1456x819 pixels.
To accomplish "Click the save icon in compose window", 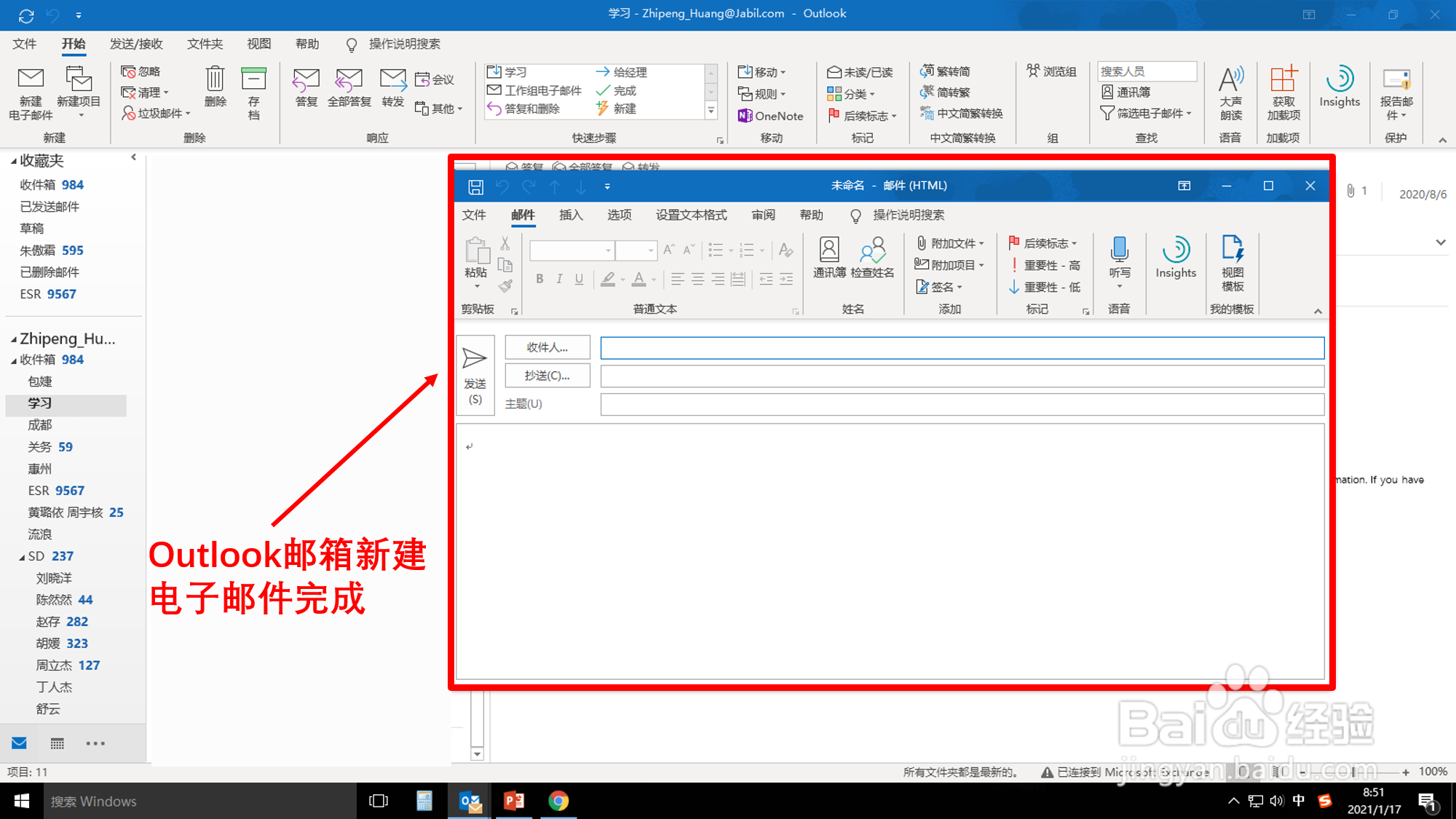I will coord(475,186).
